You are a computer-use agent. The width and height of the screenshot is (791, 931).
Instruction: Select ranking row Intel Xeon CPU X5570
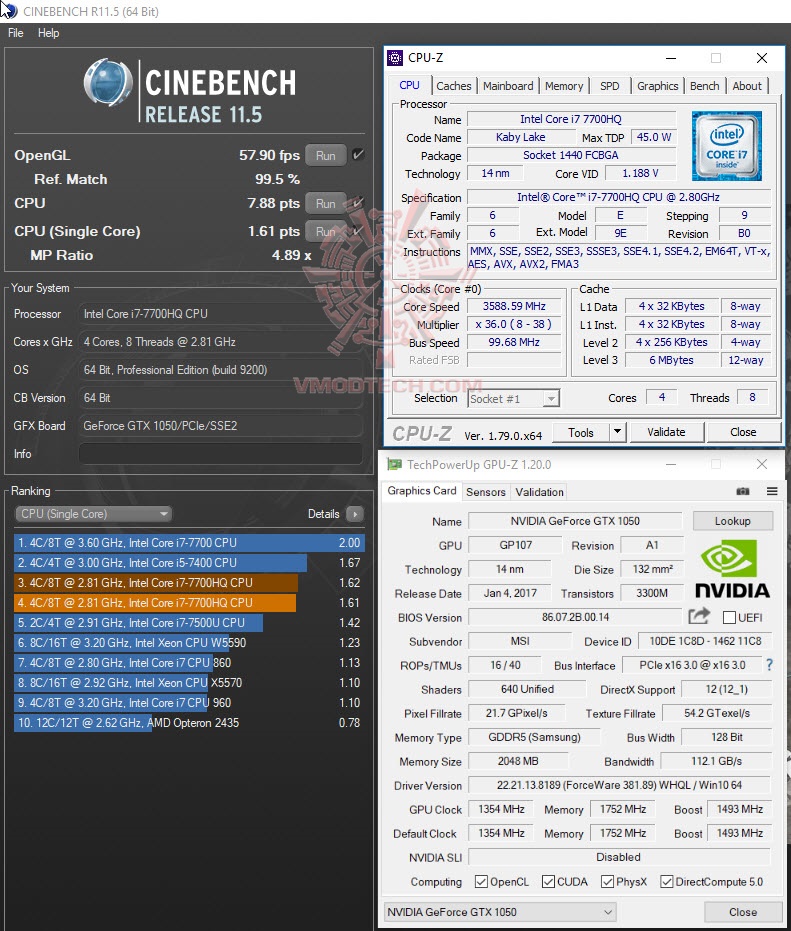point(189,682)
